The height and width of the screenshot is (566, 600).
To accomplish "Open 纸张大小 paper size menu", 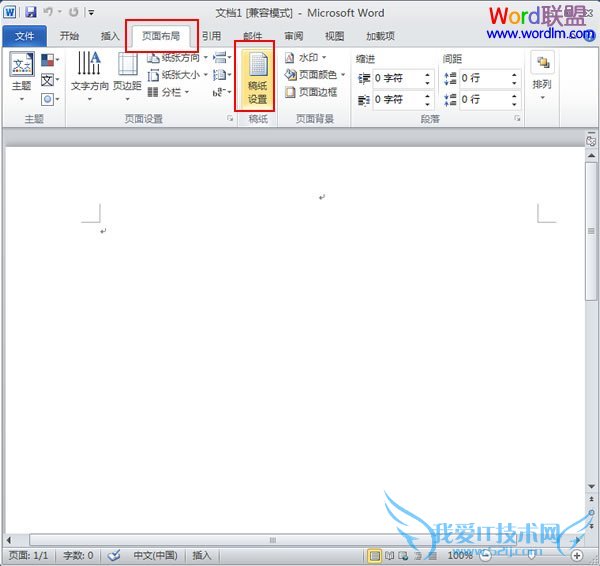I will click(x=178, y=75).
